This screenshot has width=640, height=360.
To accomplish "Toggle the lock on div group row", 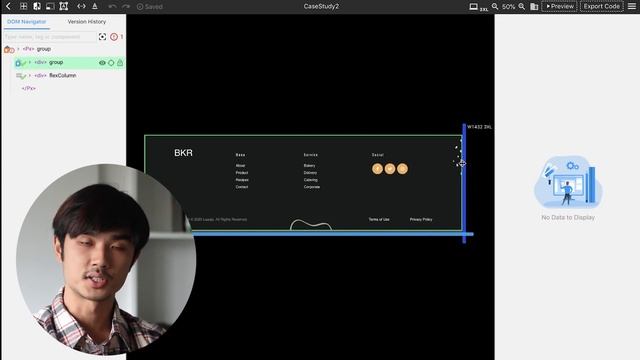I will tap(120, 62).
